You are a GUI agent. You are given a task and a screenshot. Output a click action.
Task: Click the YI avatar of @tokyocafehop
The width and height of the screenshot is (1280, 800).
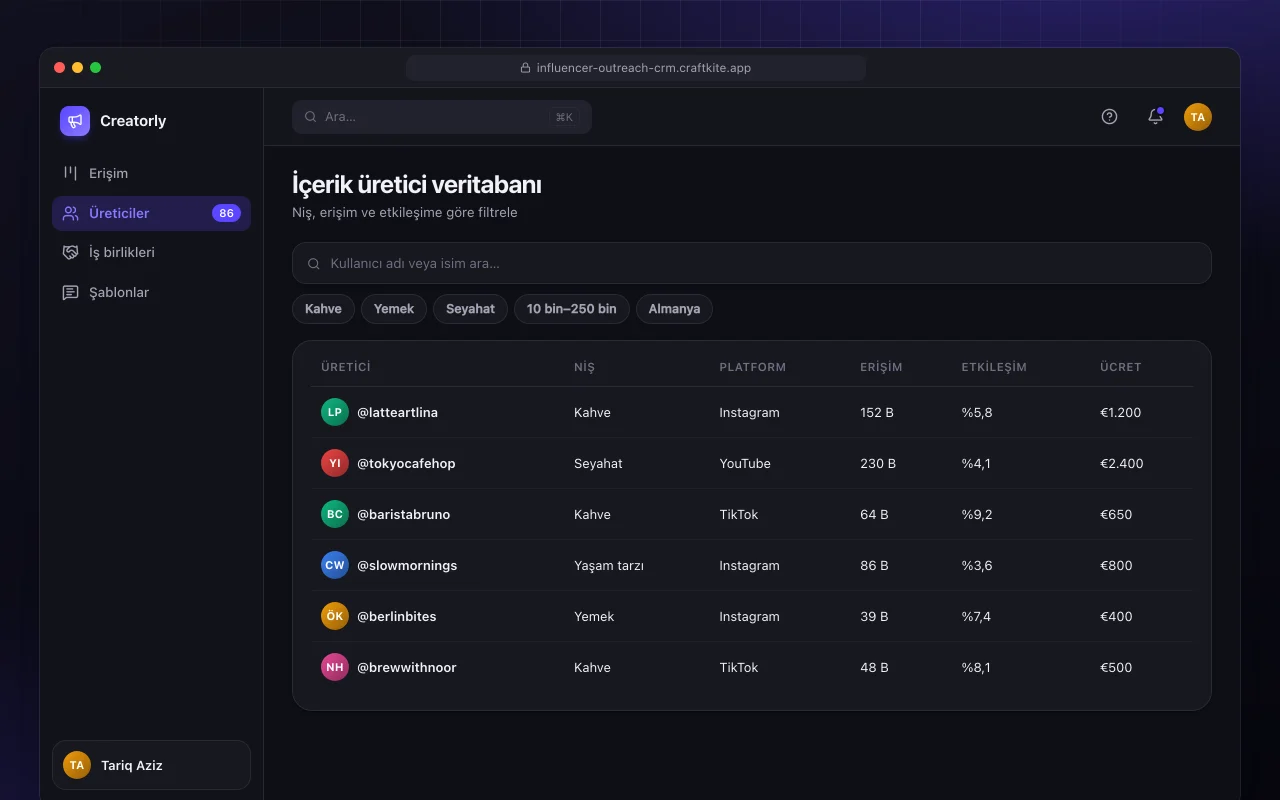pyautogui.click(x=335, y=463)
